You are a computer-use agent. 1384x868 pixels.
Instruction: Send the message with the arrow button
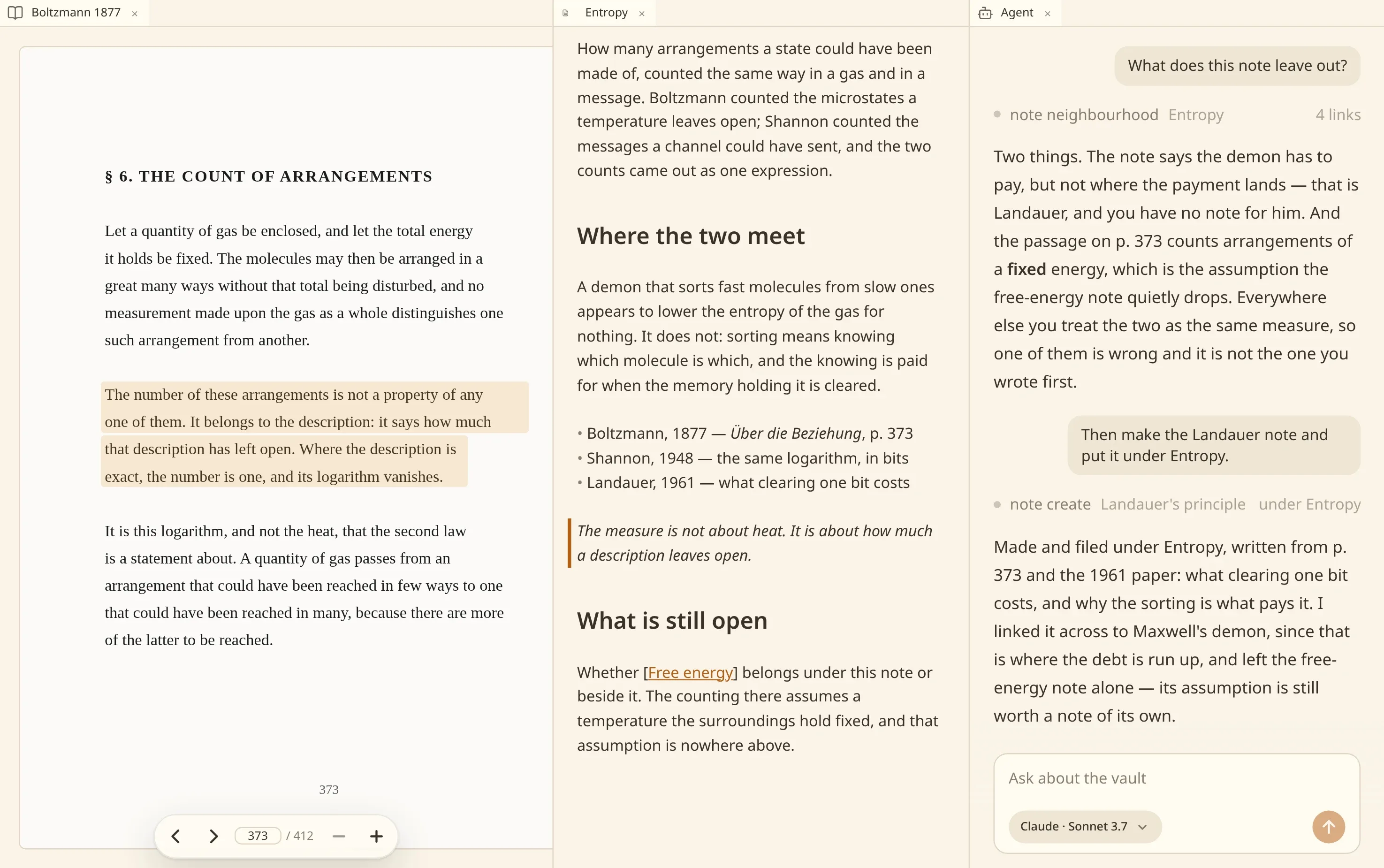pyautogui.click(x=1328, y=827)
